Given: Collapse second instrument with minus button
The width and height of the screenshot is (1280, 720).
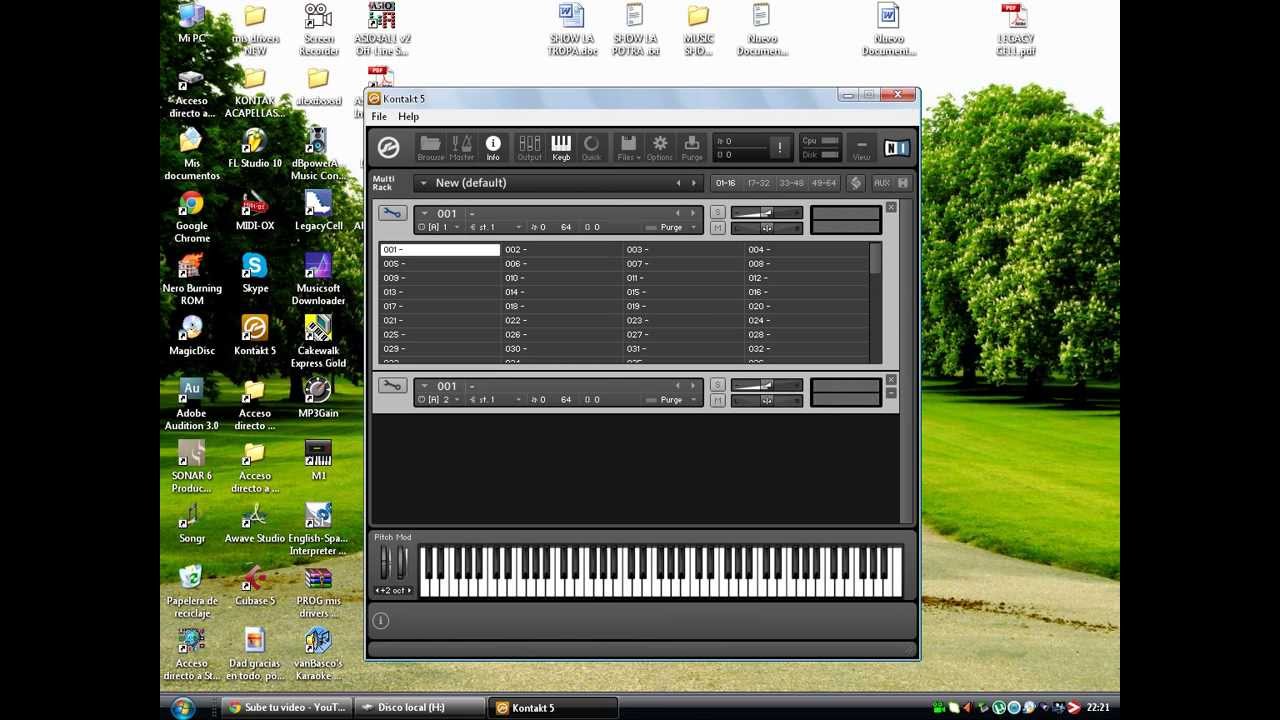Looking at the screenshot, I should 891,392.
